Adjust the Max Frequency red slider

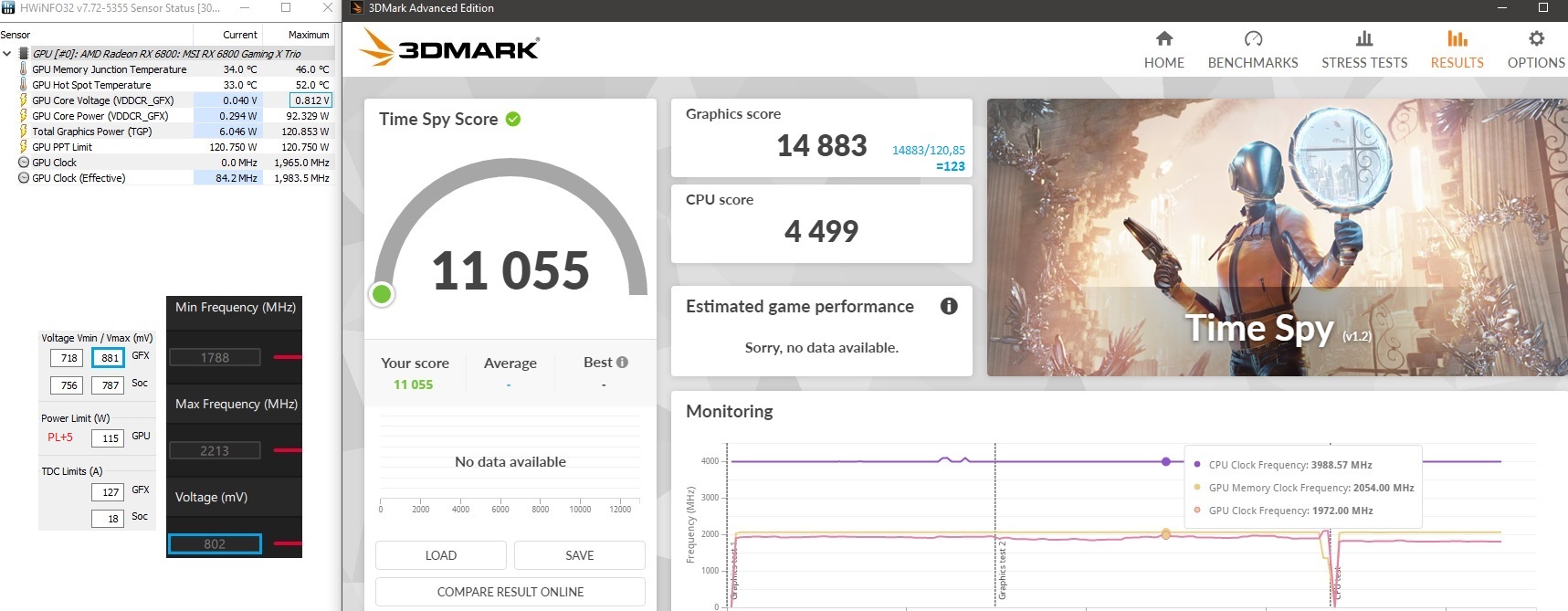pos(288,450)
